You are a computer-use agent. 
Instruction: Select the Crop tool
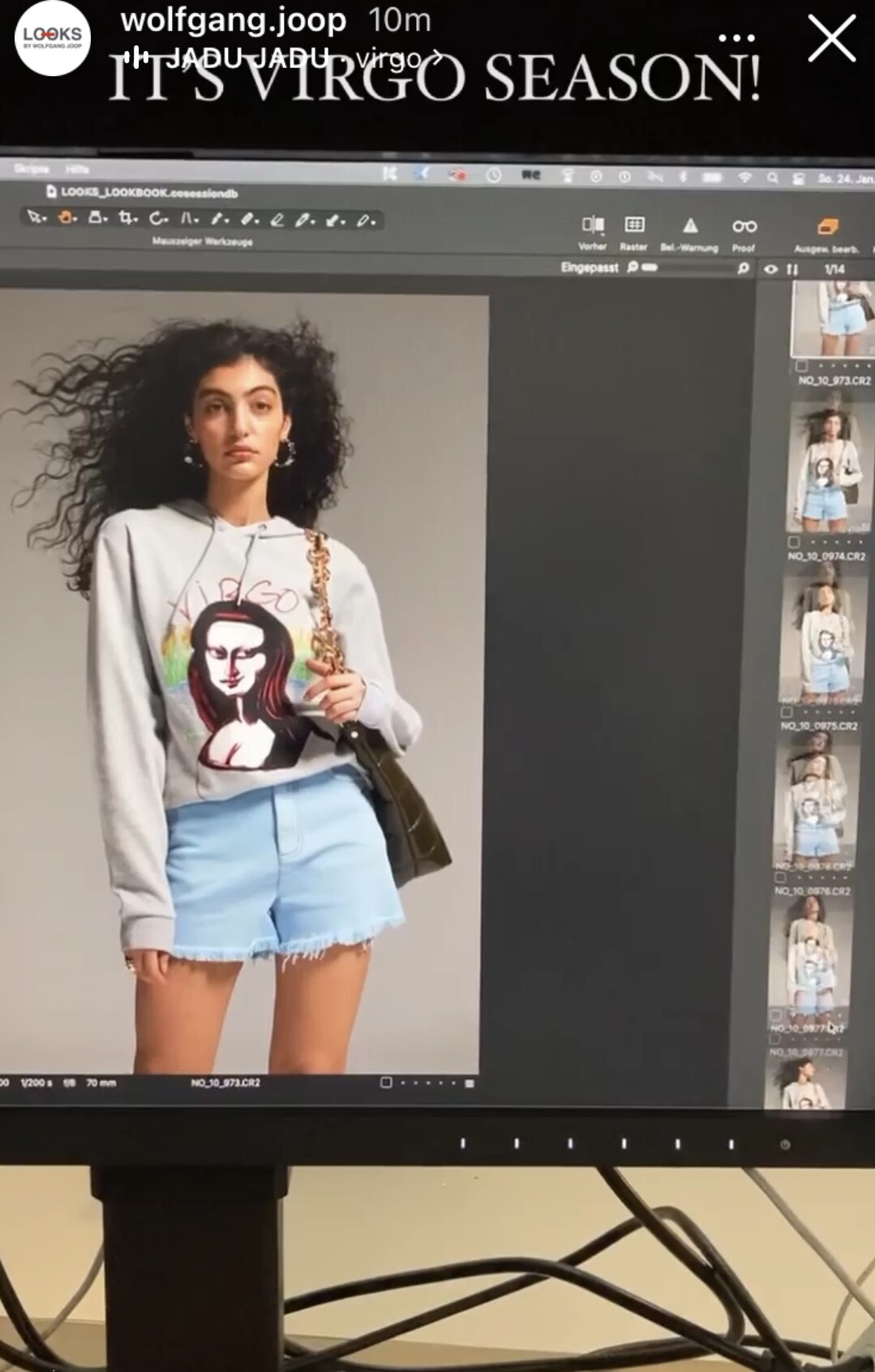(128, 217)
